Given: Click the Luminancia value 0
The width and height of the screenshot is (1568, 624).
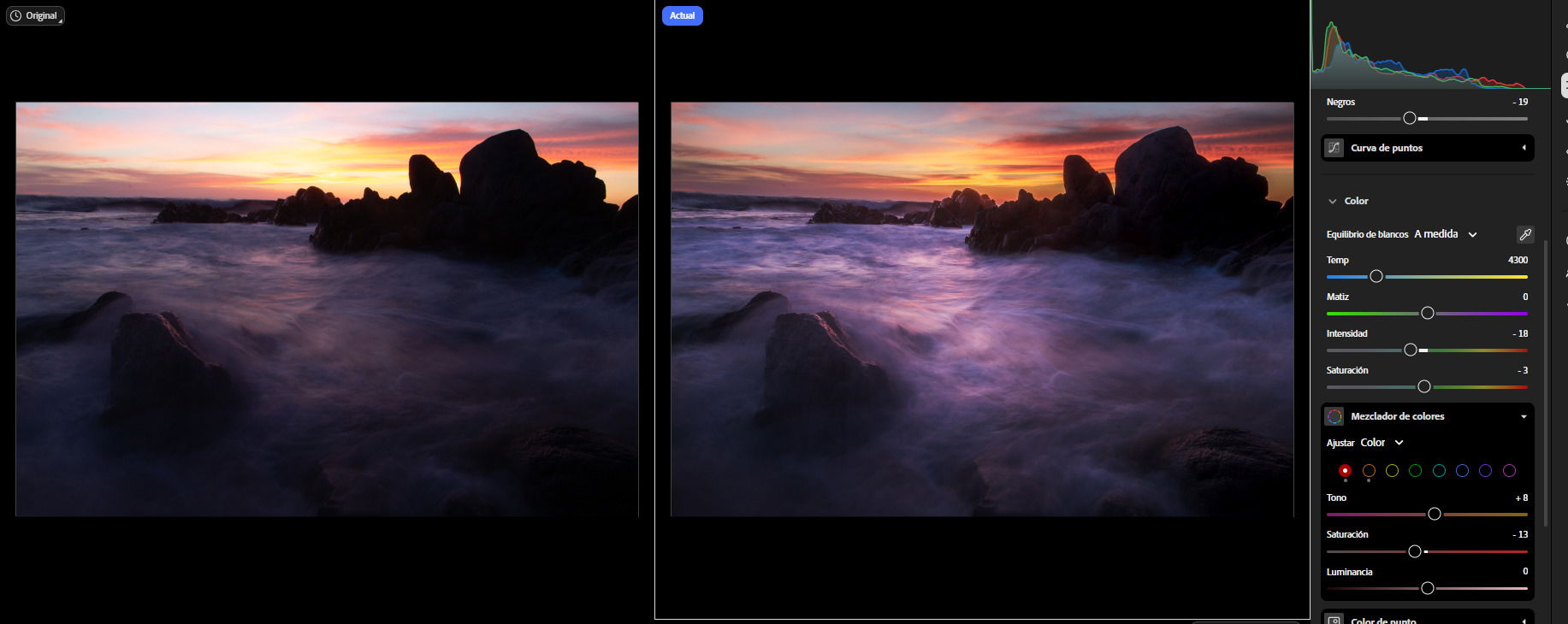Looking at the screenshot, I should (x=1525, y=571).
